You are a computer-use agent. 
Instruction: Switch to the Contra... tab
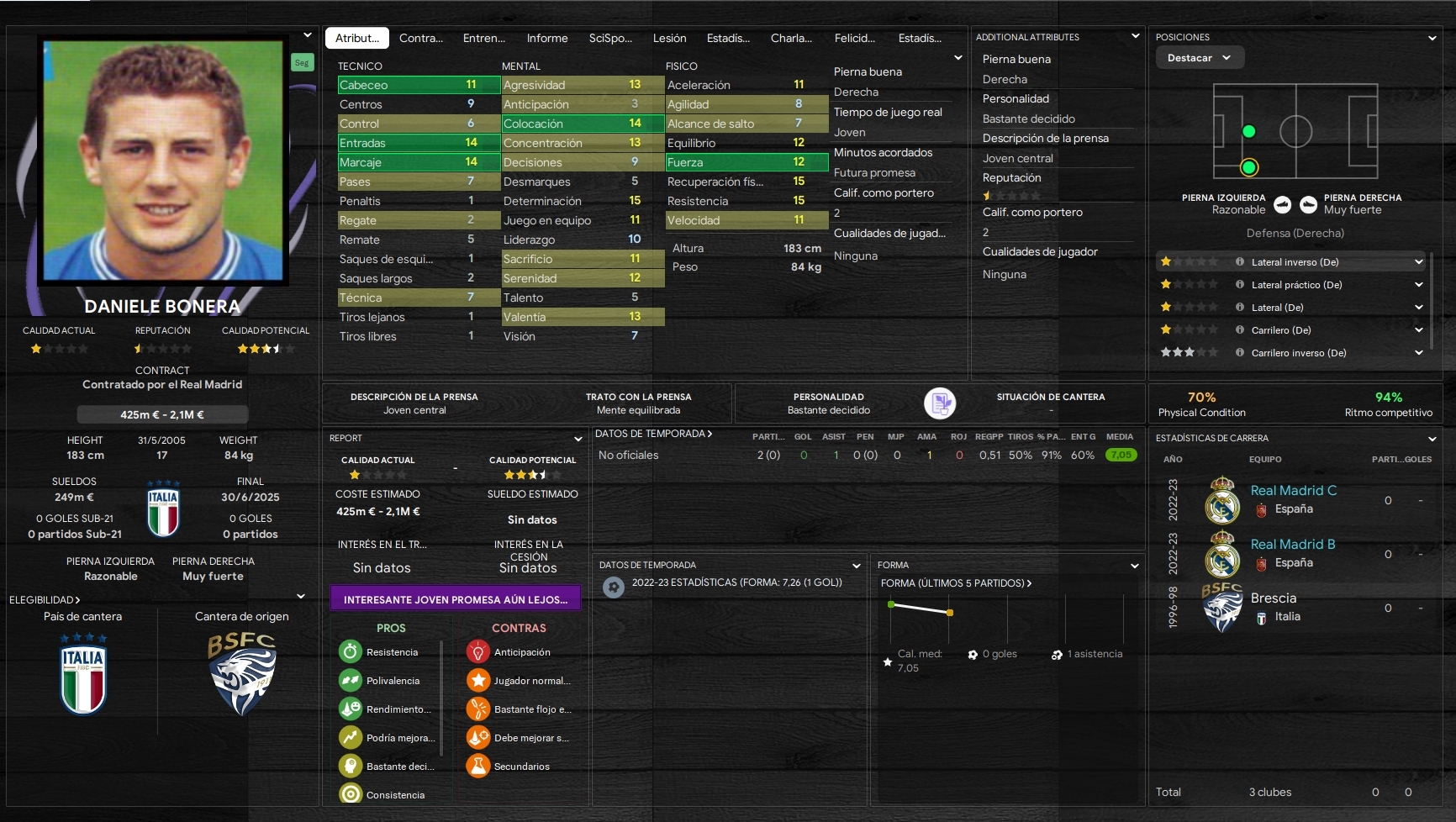coord(421,38)
